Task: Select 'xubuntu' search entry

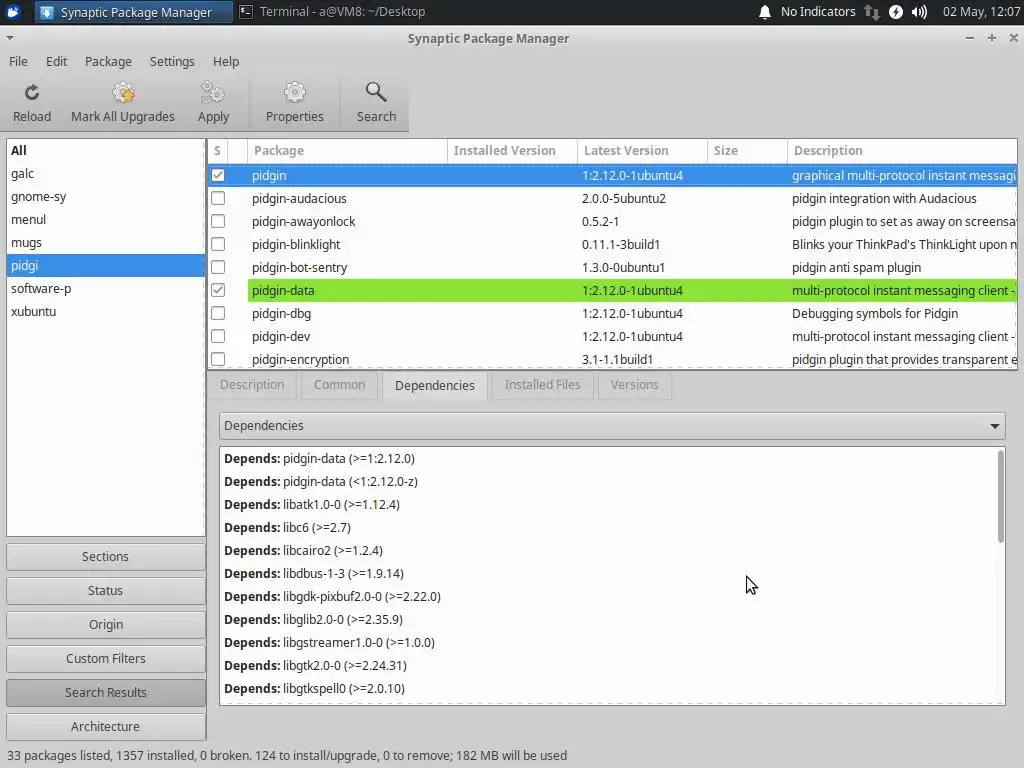Action: [x=105, y=312]
